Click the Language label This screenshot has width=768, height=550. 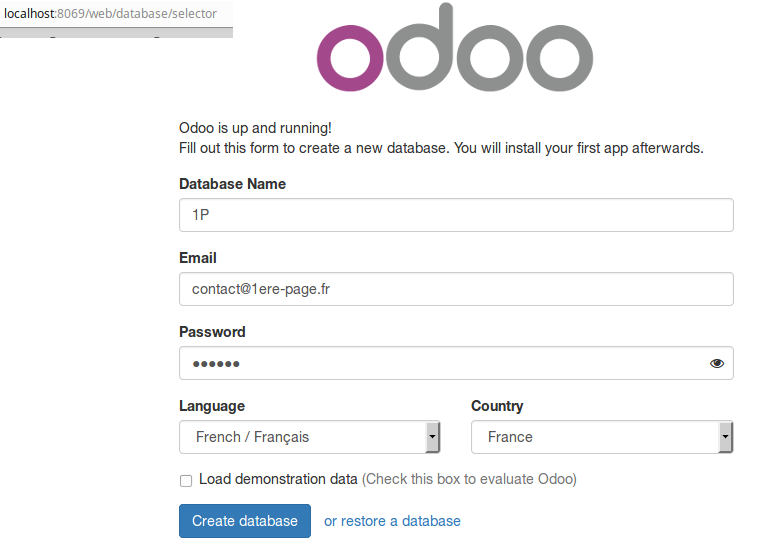[212, 406]
